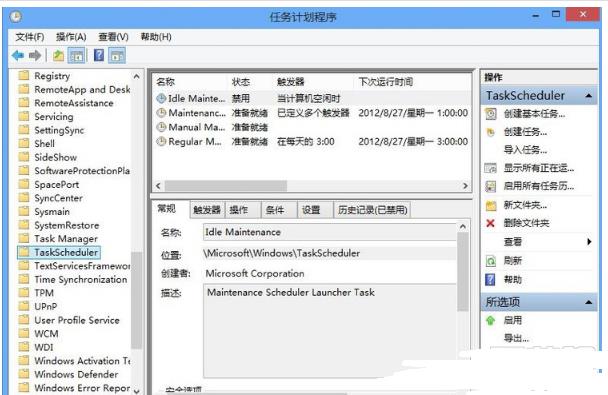Go up one level with the folder-up icon

59,55
